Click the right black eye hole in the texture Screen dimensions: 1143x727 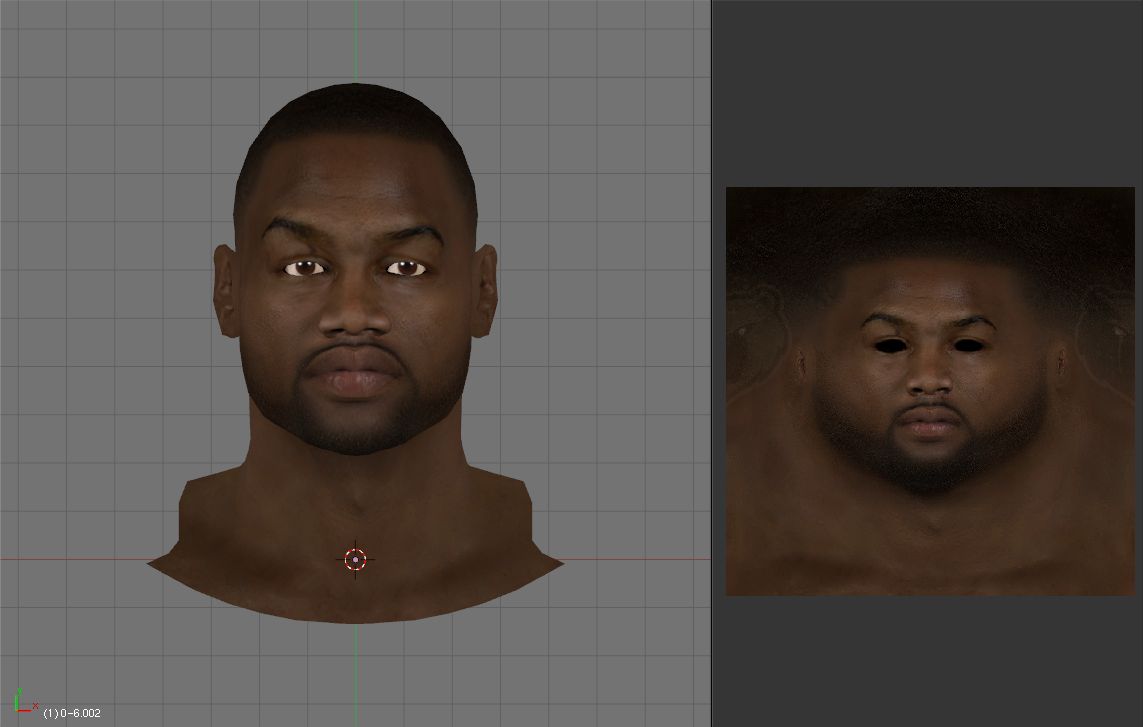tap(969, 346)
